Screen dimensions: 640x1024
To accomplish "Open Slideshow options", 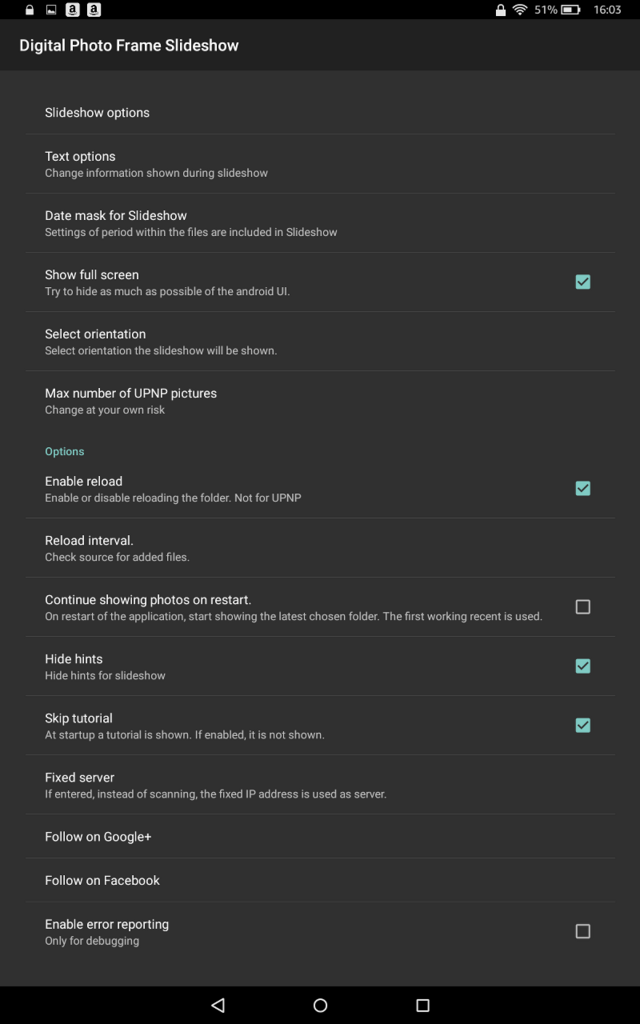I will [320, 112].
